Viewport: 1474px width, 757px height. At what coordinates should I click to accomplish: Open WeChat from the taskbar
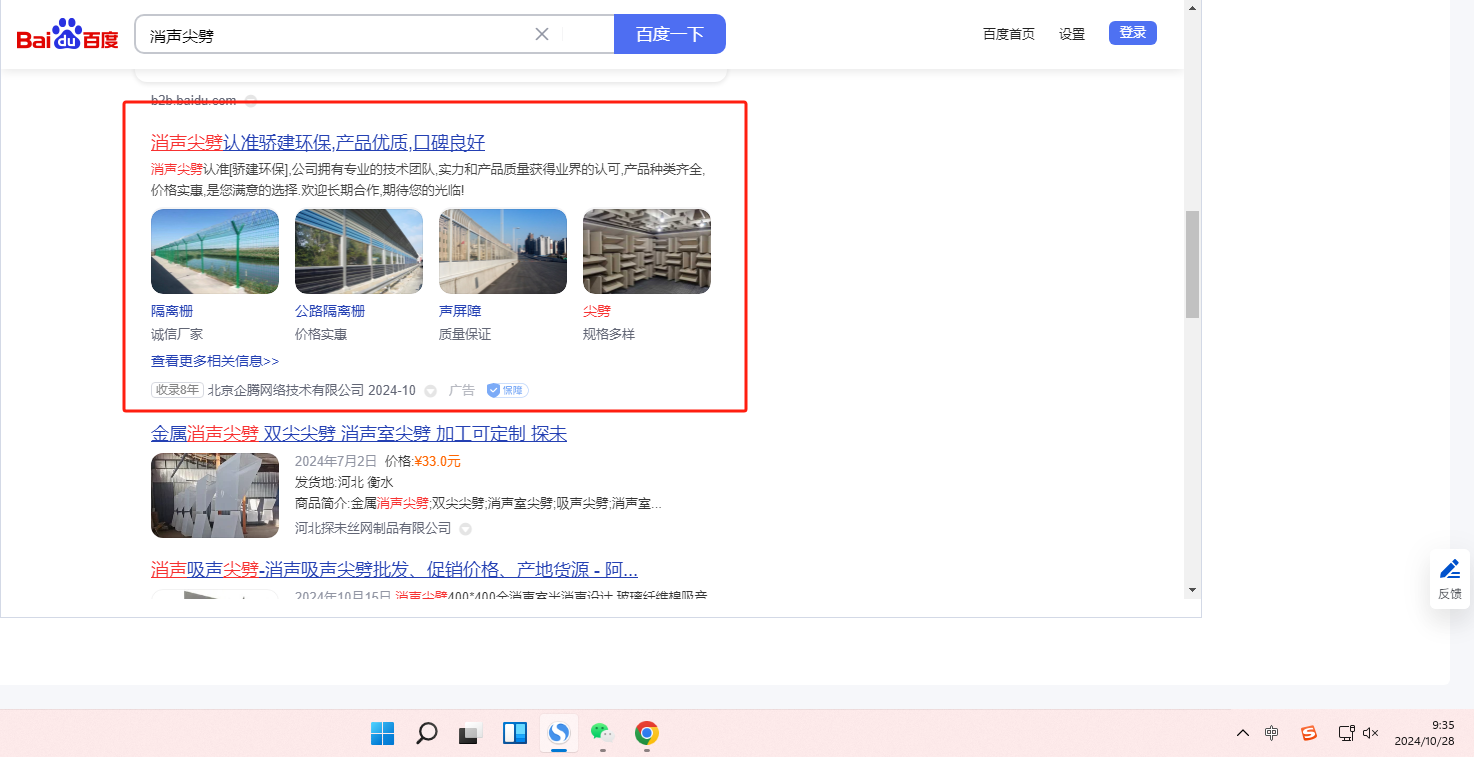pos(601,734)
